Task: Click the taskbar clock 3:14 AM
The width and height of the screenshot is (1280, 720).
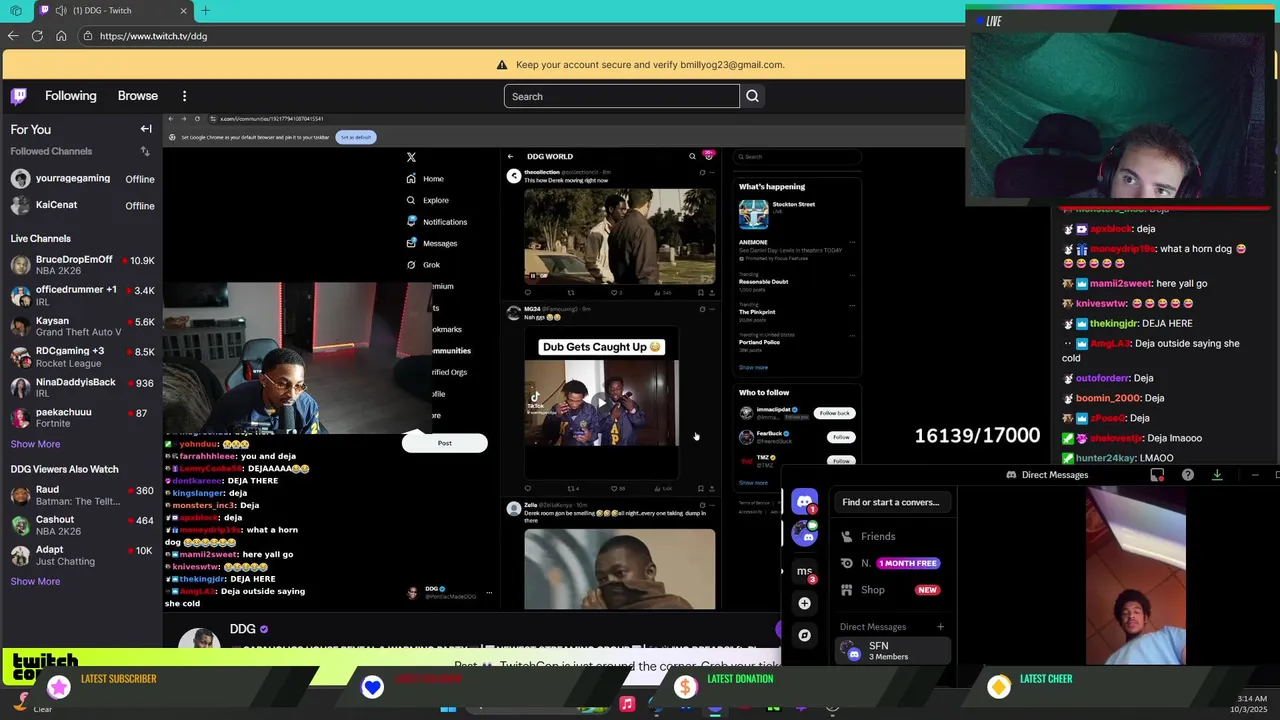Action: click(1252, 698)
